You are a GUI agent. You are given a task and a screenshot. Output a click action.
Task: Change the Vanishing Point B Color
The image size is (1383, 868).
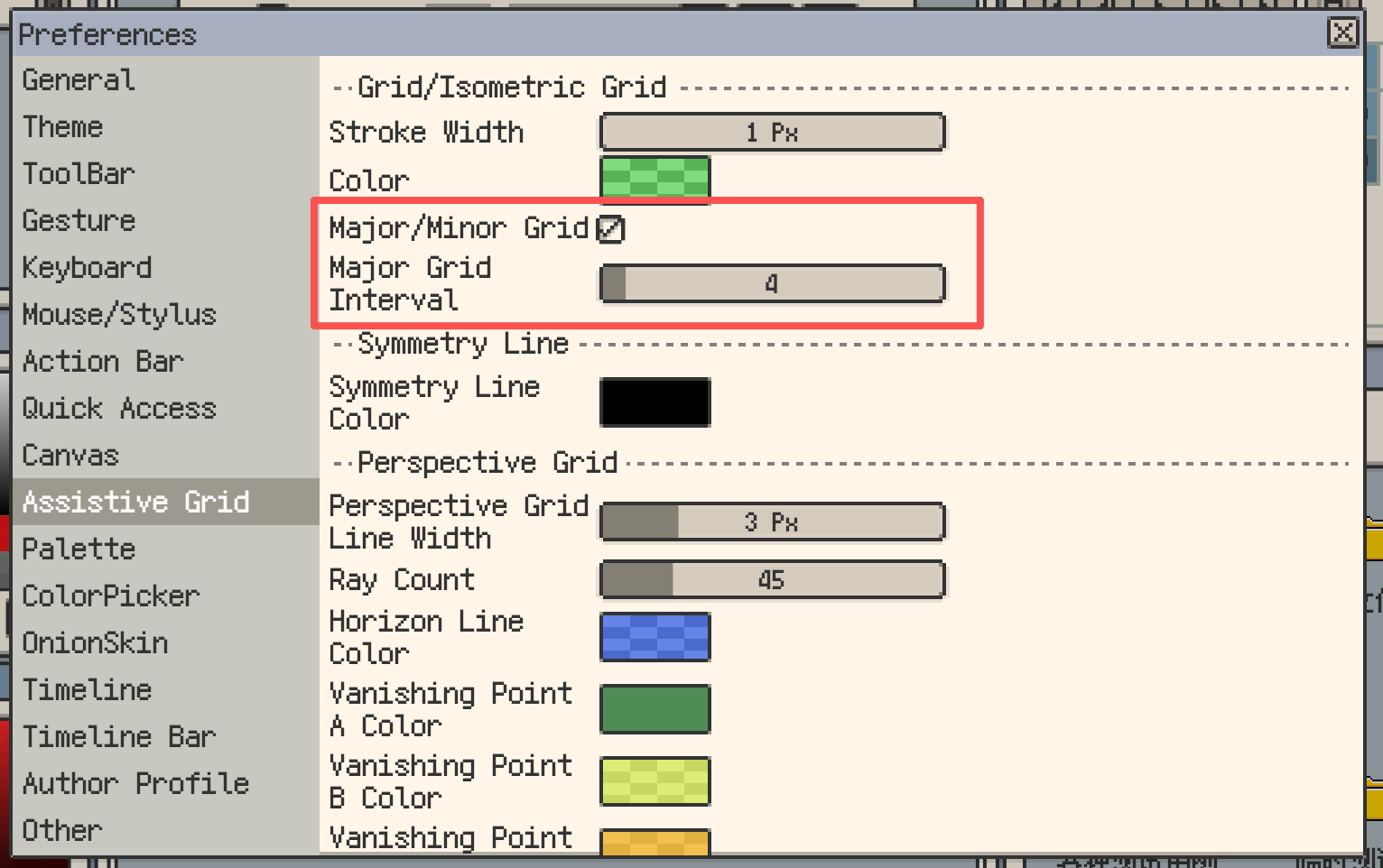tap(654, 781)
